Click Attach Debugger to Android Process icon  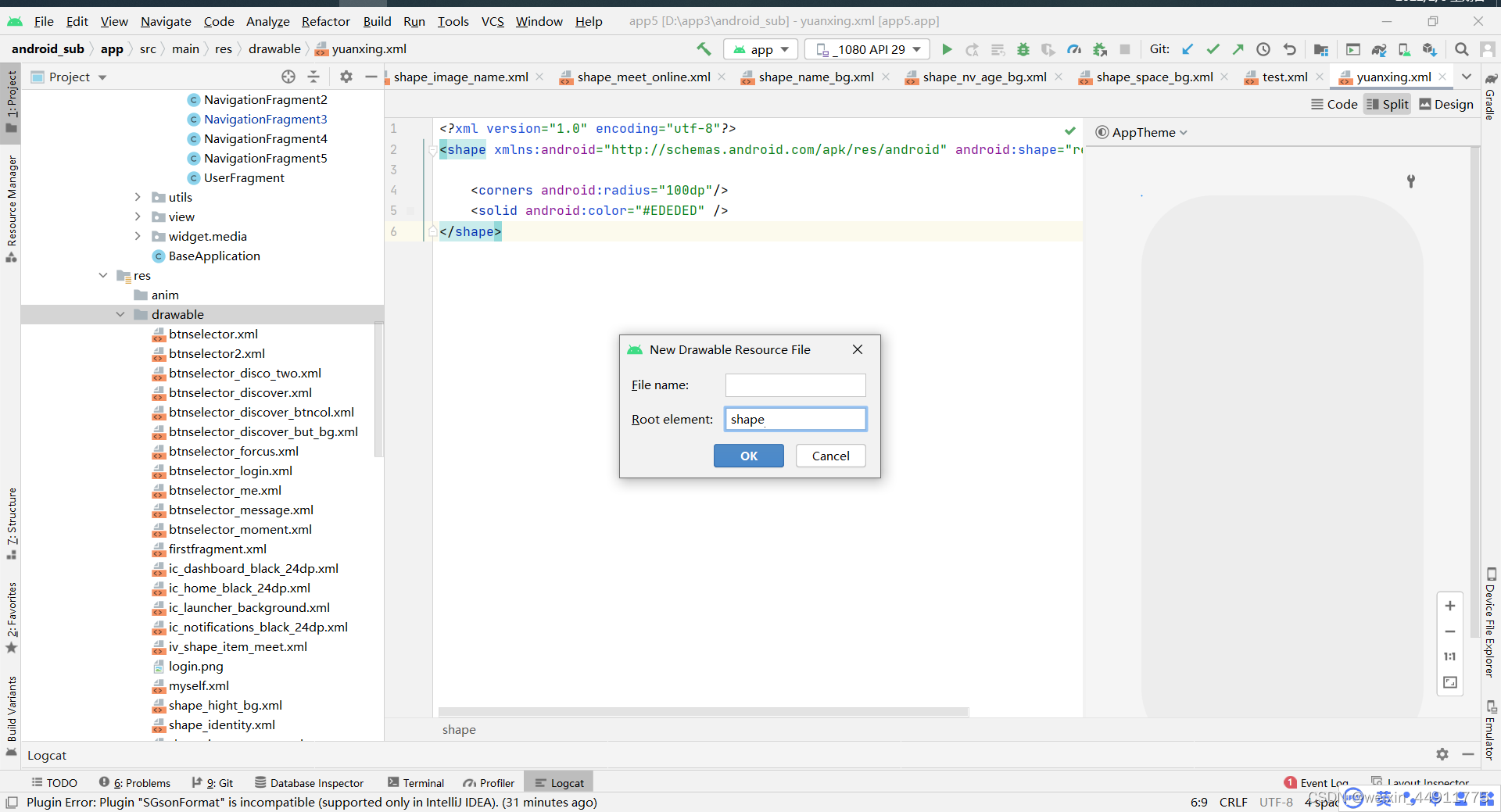(x=1100, y=49)
